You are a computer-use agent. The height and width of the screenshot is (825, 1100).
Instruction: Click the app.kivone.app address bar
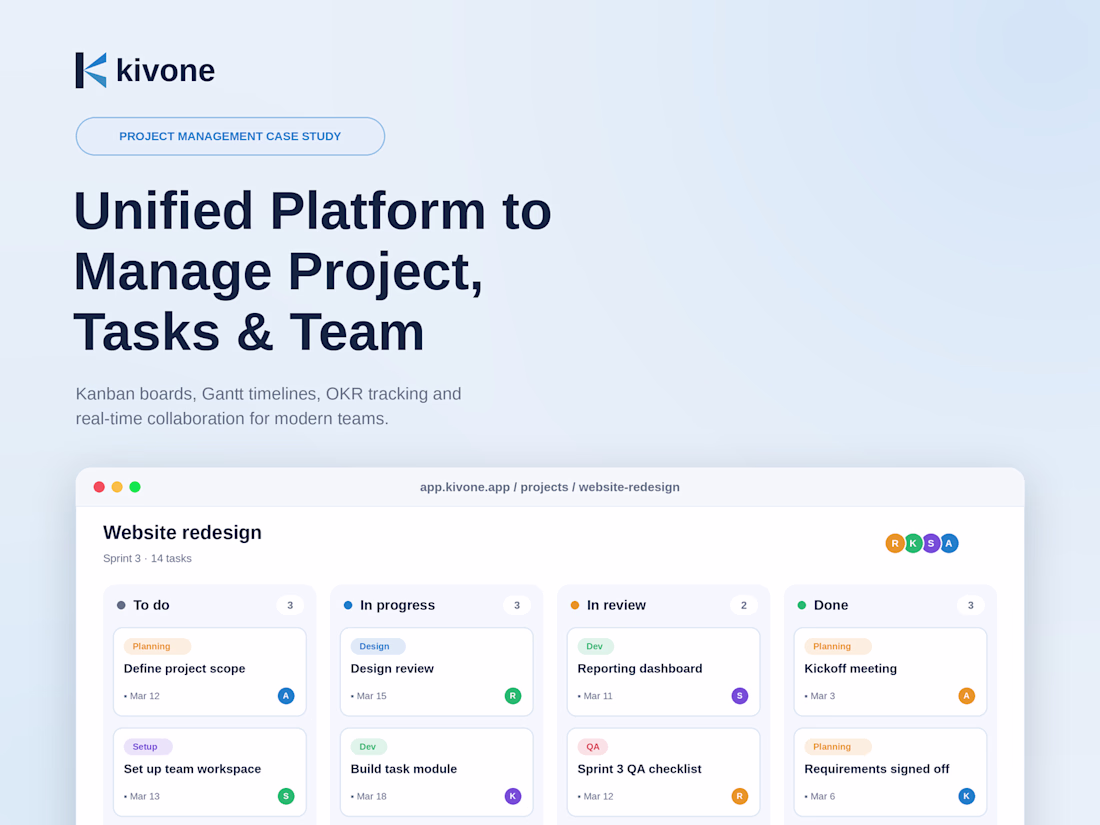click(x=550, y=487)
